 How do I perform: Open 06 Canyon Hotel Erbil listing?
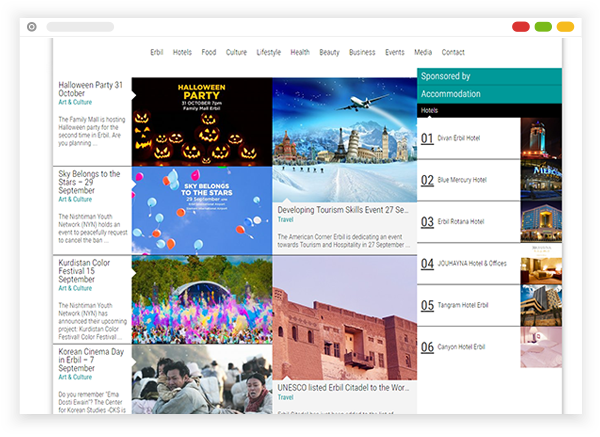[x=469, y=347]
